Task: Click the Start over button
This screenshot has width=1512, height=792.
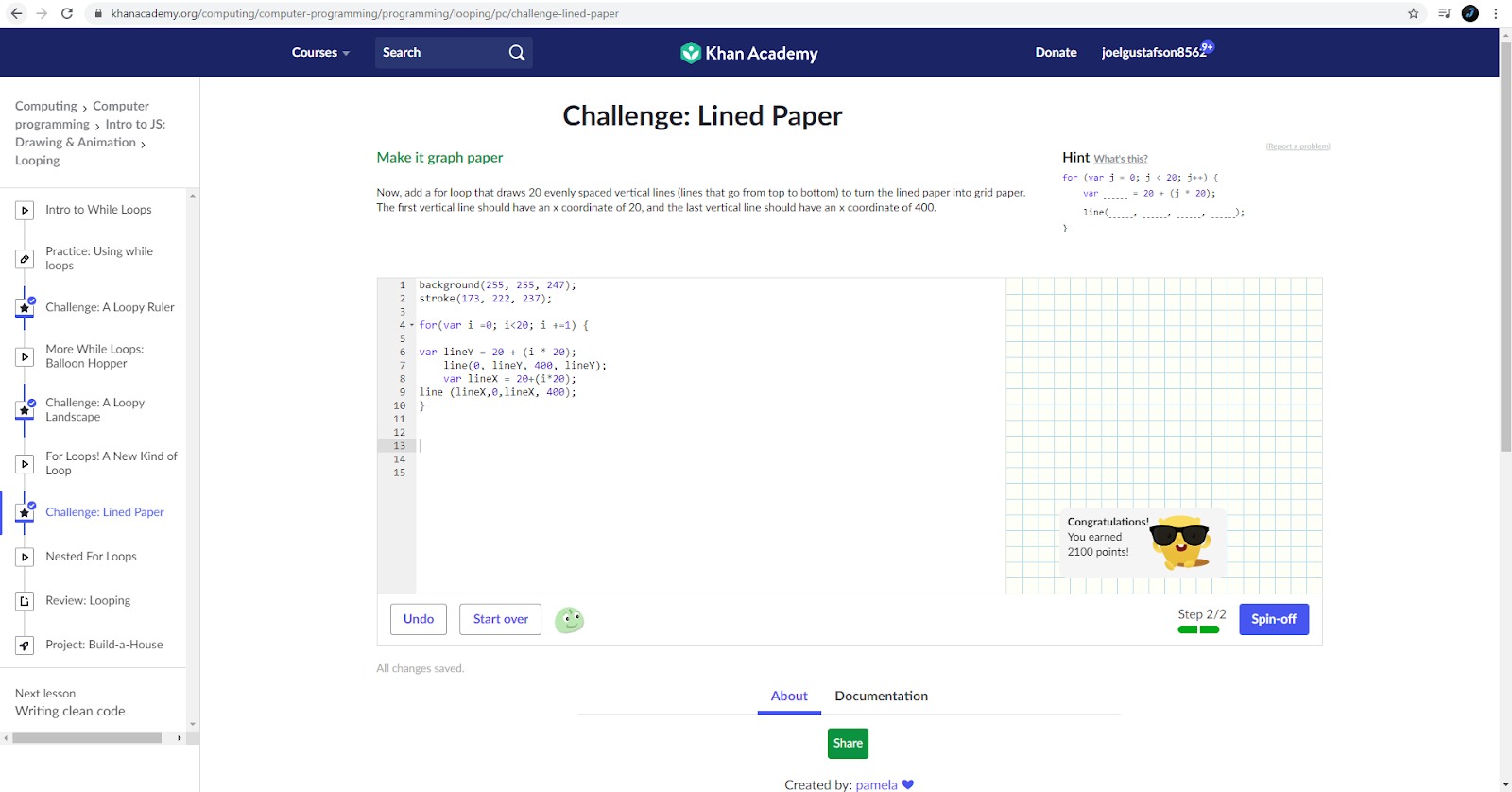Action: (x=501, y=619)
